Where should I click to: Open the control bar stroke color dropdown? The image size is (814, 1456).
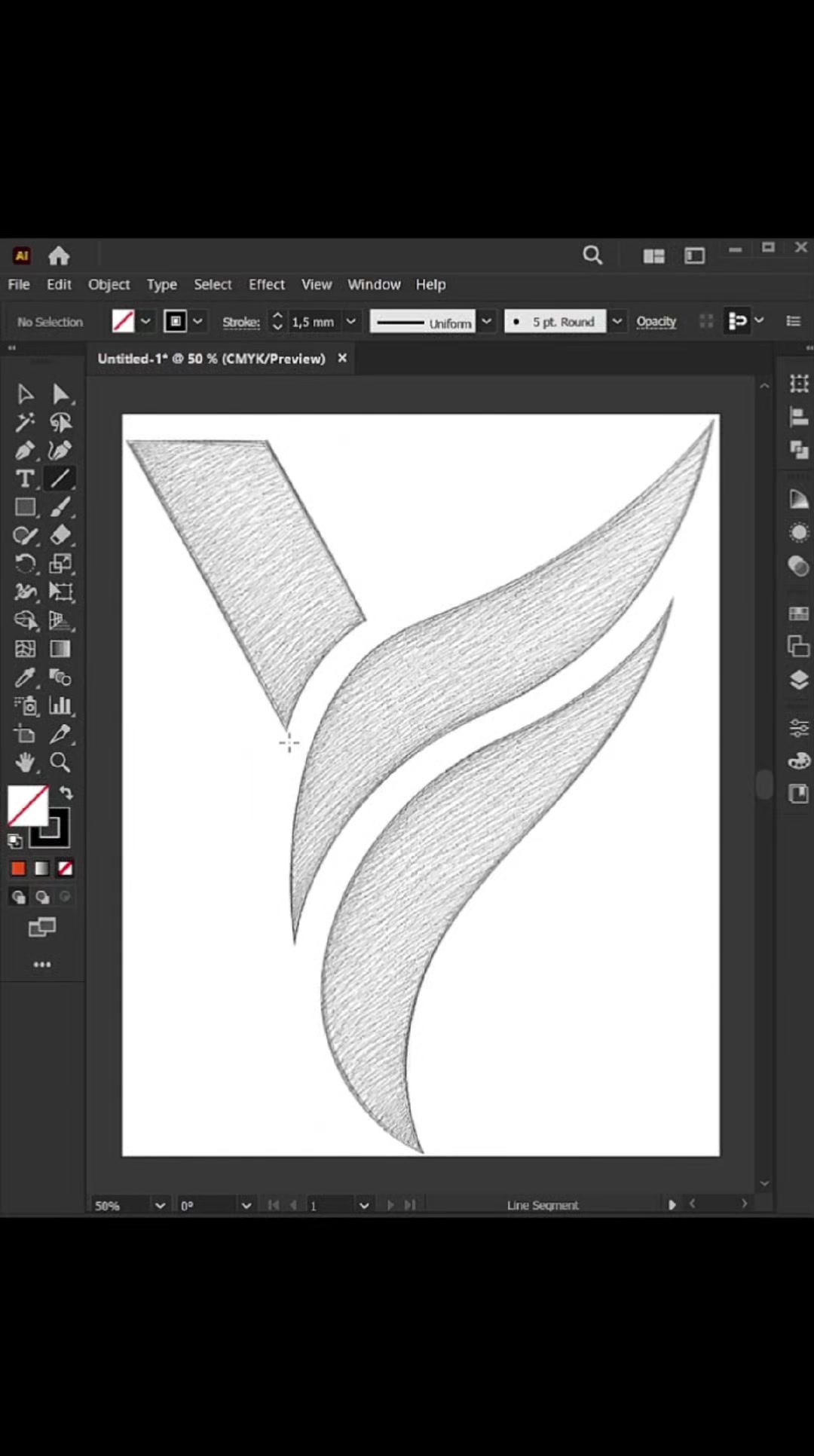(x=197, y=321)
